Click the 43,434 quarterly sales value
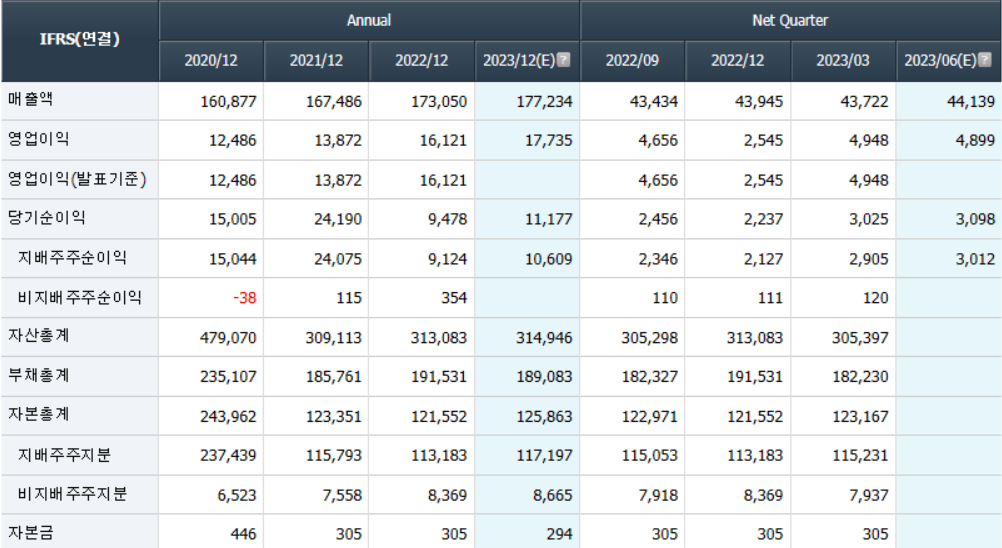Screen dimensions: 1002x548 pyautogui.click(x=654, y=102)
